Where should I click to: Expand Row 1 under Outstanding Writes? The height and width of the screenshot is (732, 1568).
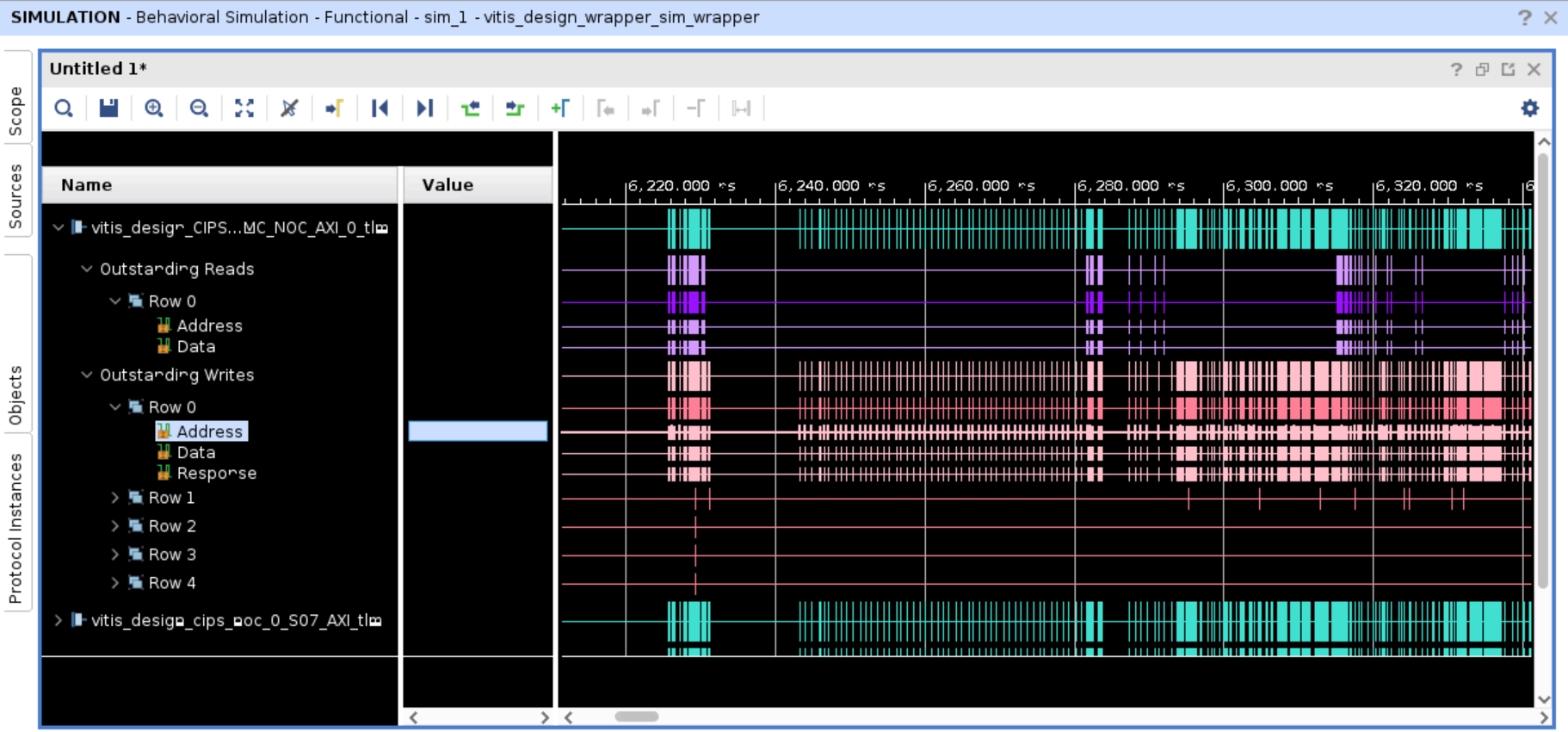115,498
